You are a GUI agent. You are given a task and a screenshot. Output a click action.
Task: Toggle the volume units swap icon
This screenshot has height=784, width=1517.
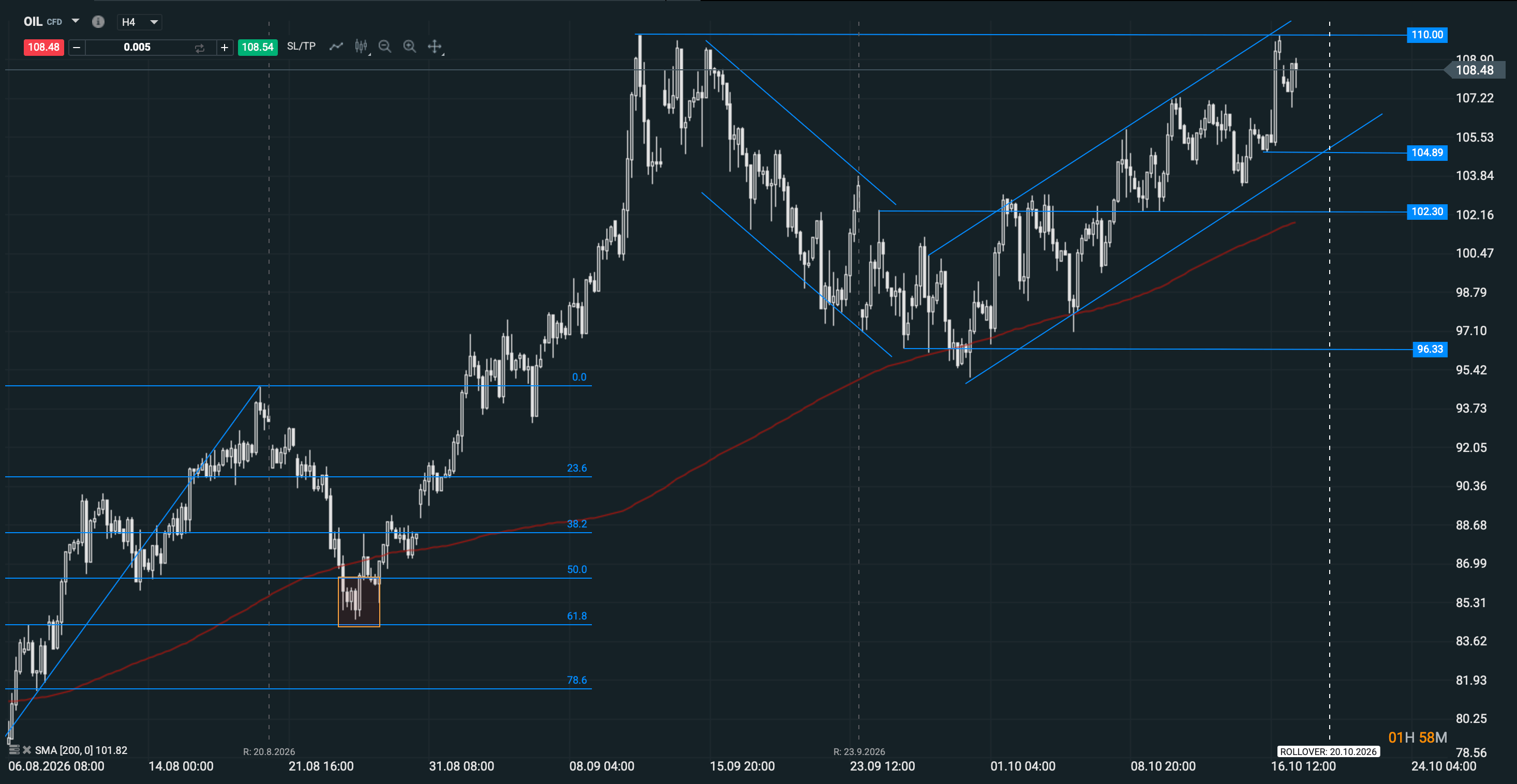pyautogui.click(x=200, y=48)
